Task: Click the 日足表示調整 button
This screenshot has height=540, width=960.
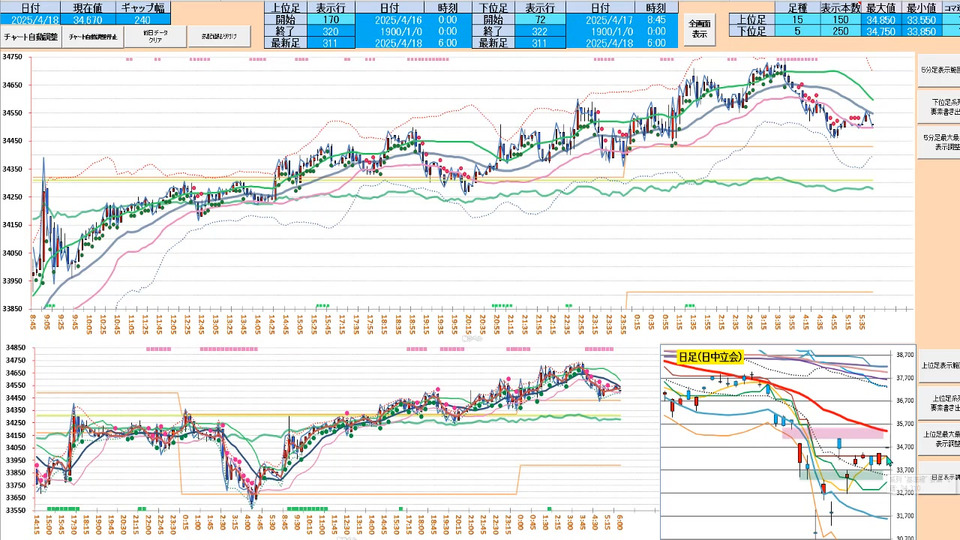Action: (x=939, y=478)
